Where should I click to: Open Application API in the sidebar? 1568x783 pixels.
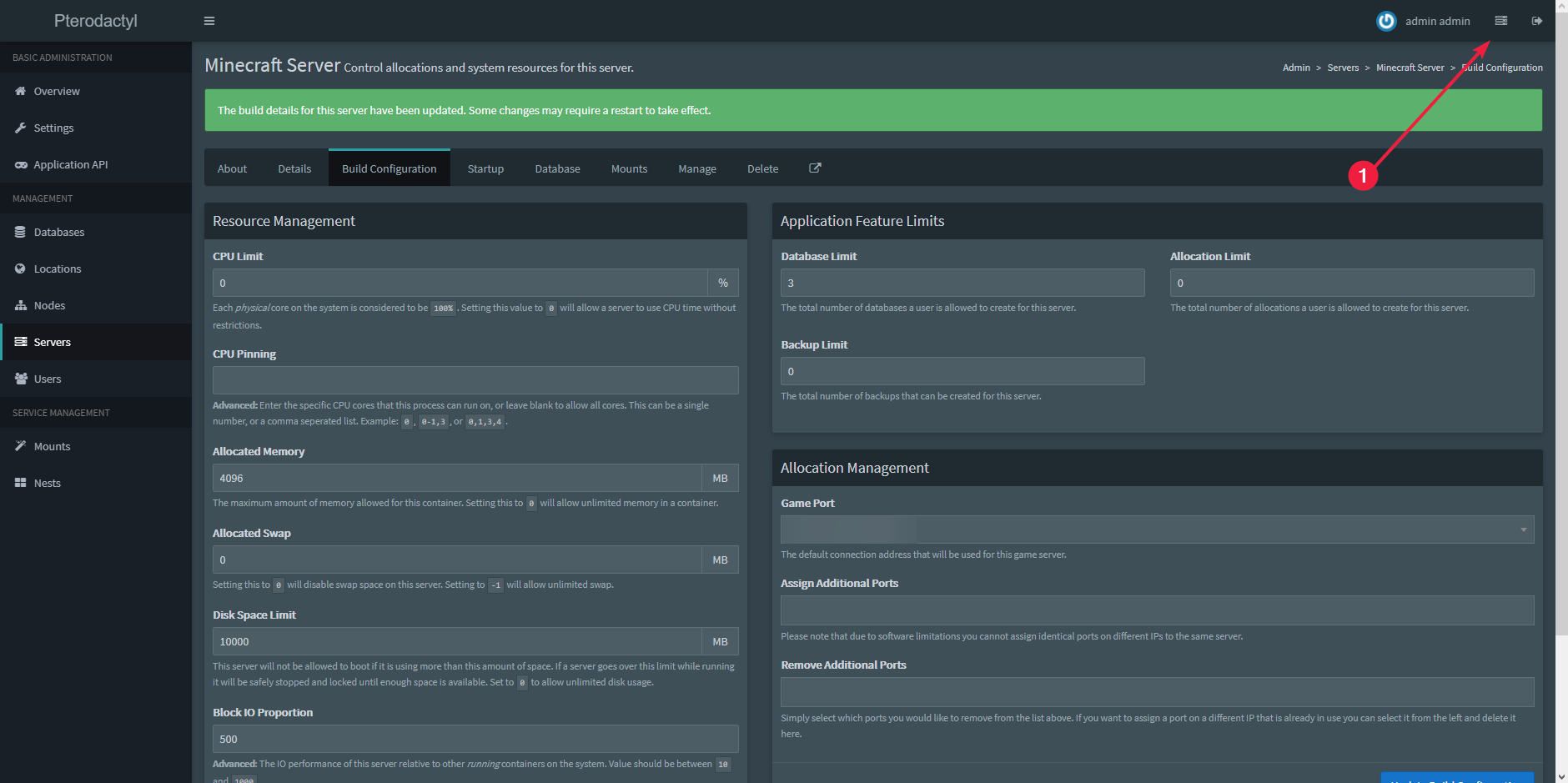coord(96,164)
